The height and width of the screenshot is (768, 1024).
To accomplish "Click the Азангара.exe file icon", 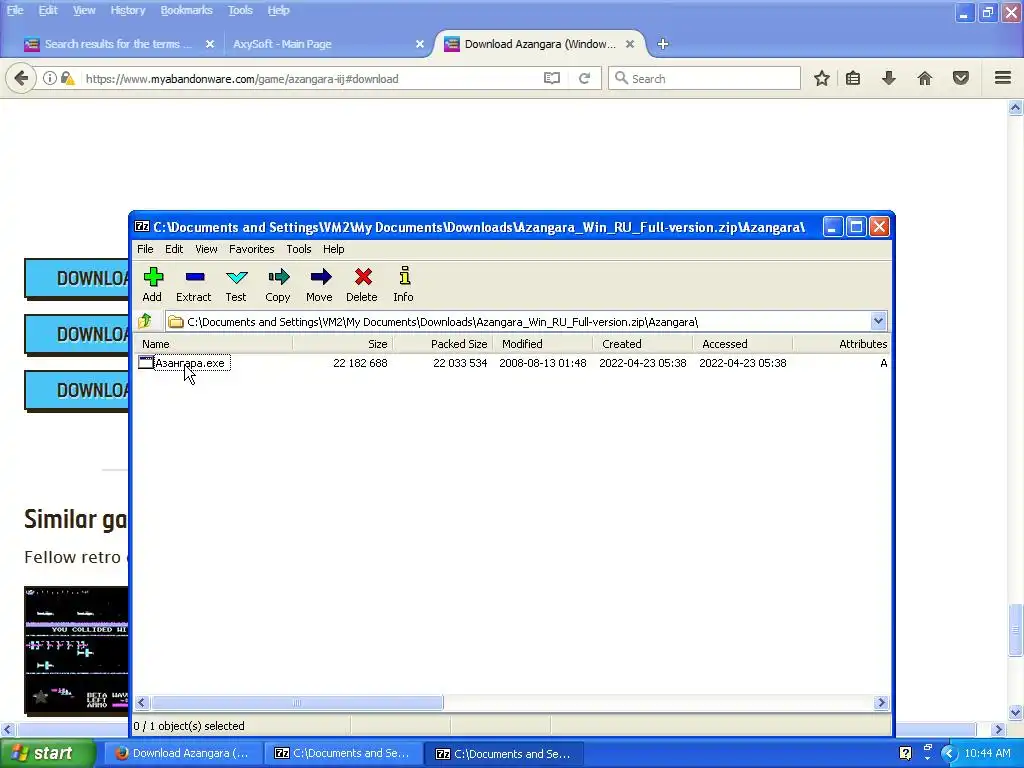I will point(146,362).
